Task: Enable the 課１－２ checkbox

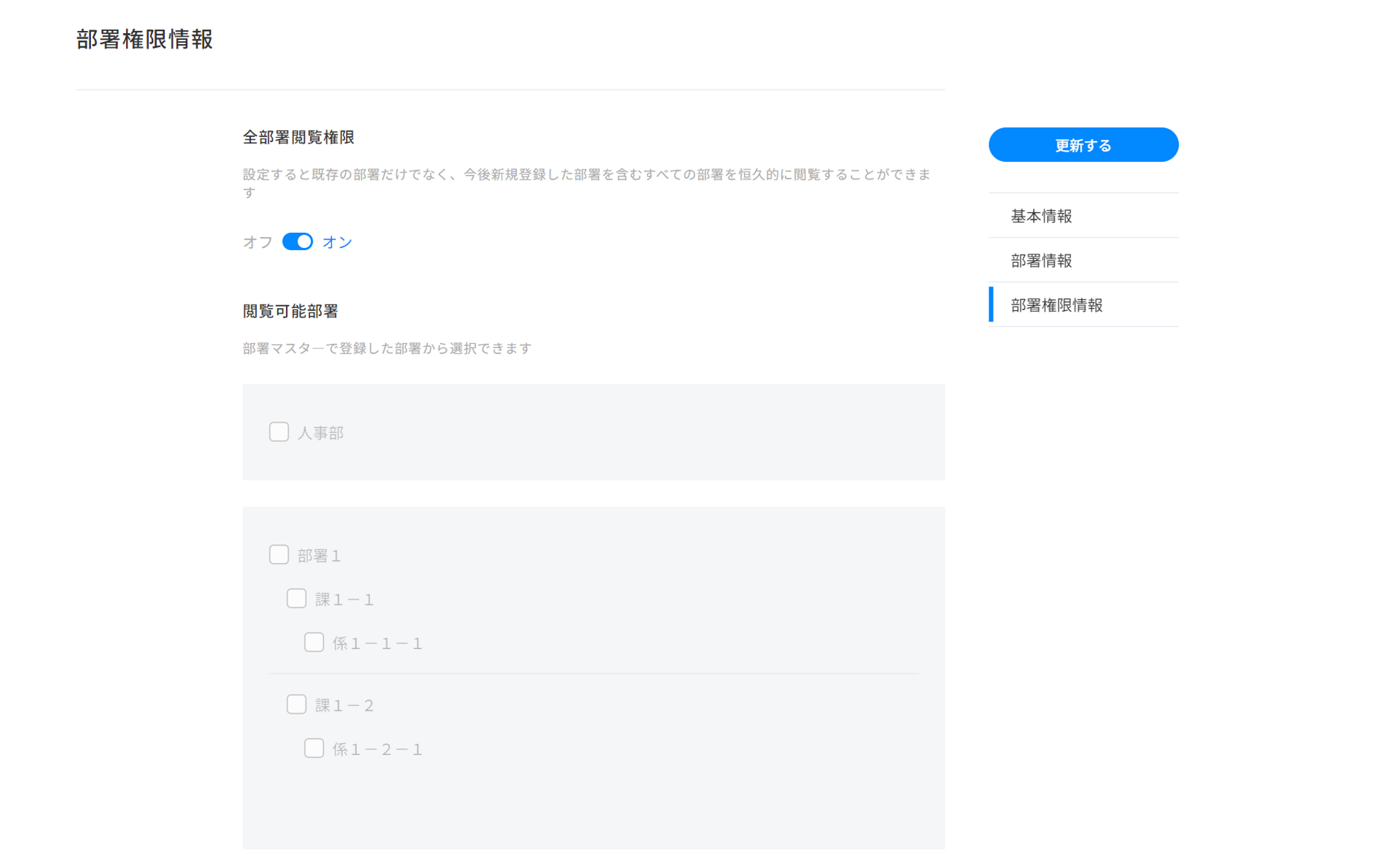Action: (296, 705)
